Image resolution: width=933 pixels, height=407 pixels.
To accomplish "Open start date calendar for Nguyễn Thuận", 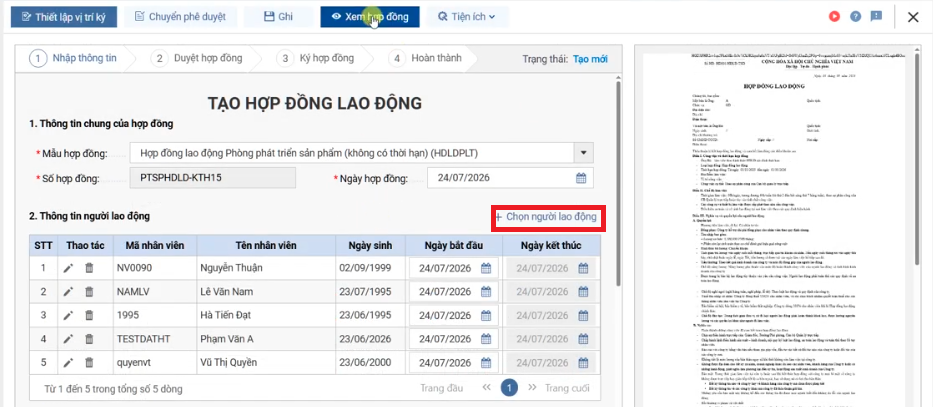I will 486,268.
